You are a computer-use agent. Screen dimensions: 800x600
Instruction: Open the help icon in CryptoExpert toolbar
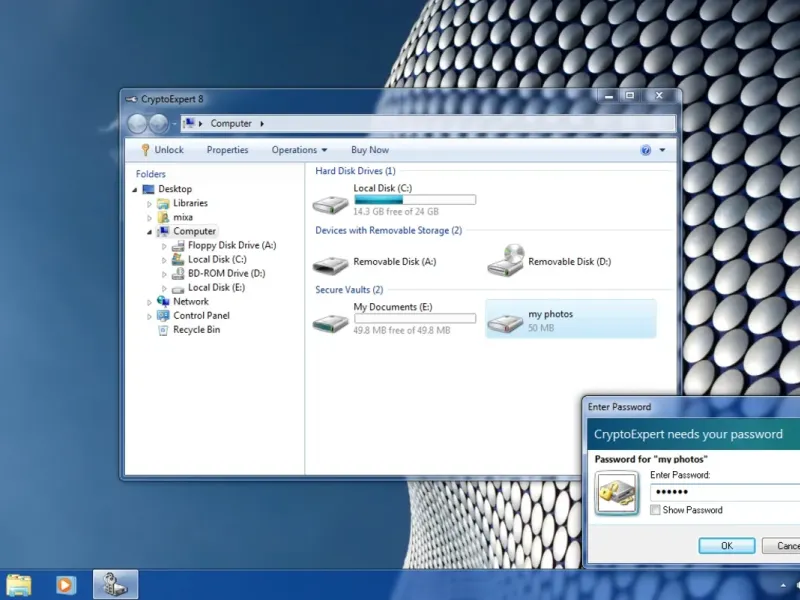tap(645, 150)
